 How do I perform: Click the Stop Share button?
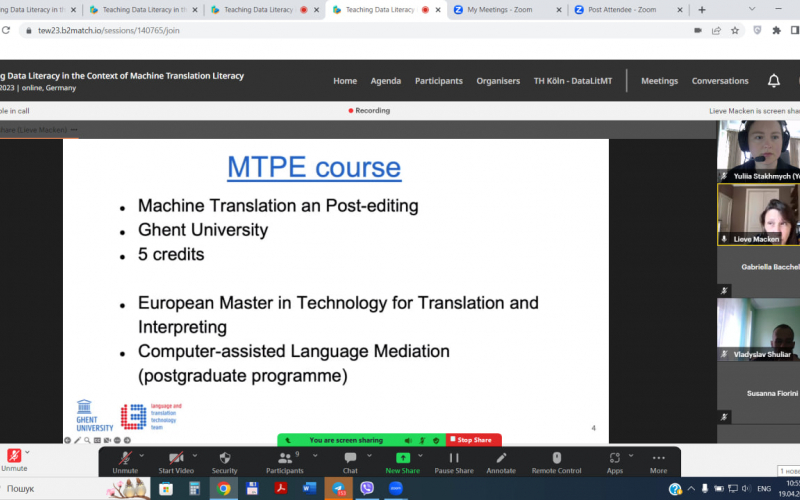474,440
